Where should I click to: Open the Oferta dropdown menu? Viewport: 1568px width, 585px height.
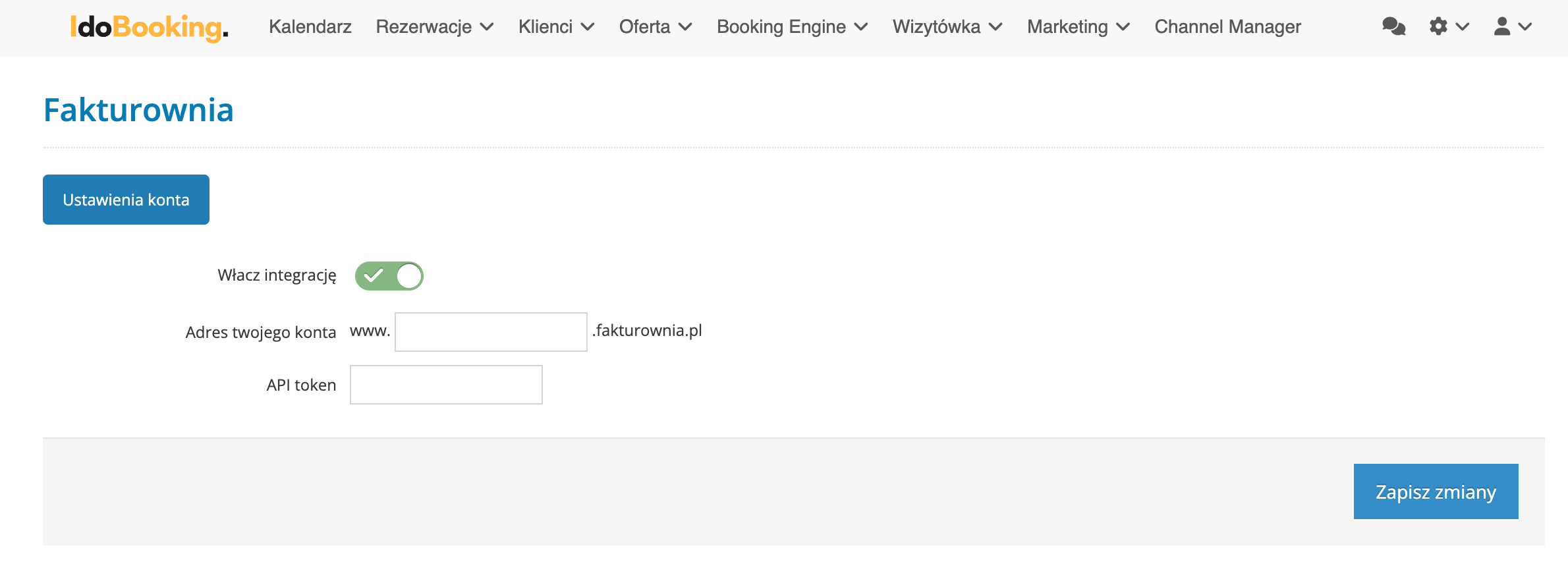coord(655,27)
